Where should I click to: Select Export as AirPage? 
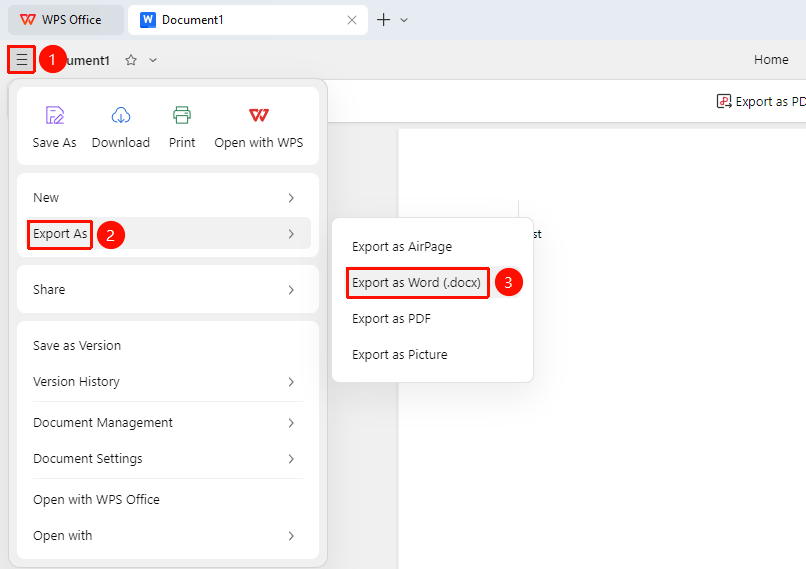432,247
